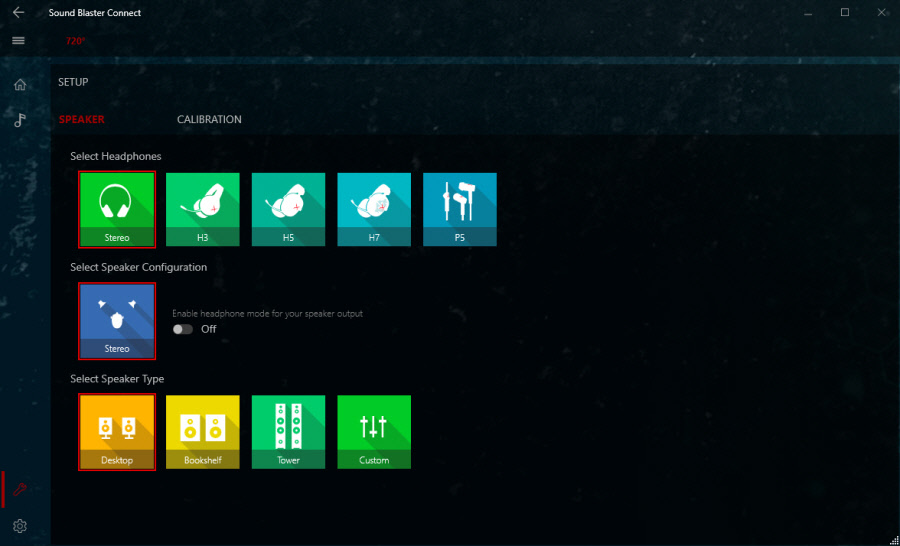Viewport: 900px width, 546px height.
Task: Select the P5 earphones tile
Action: (x=460, y=209)
